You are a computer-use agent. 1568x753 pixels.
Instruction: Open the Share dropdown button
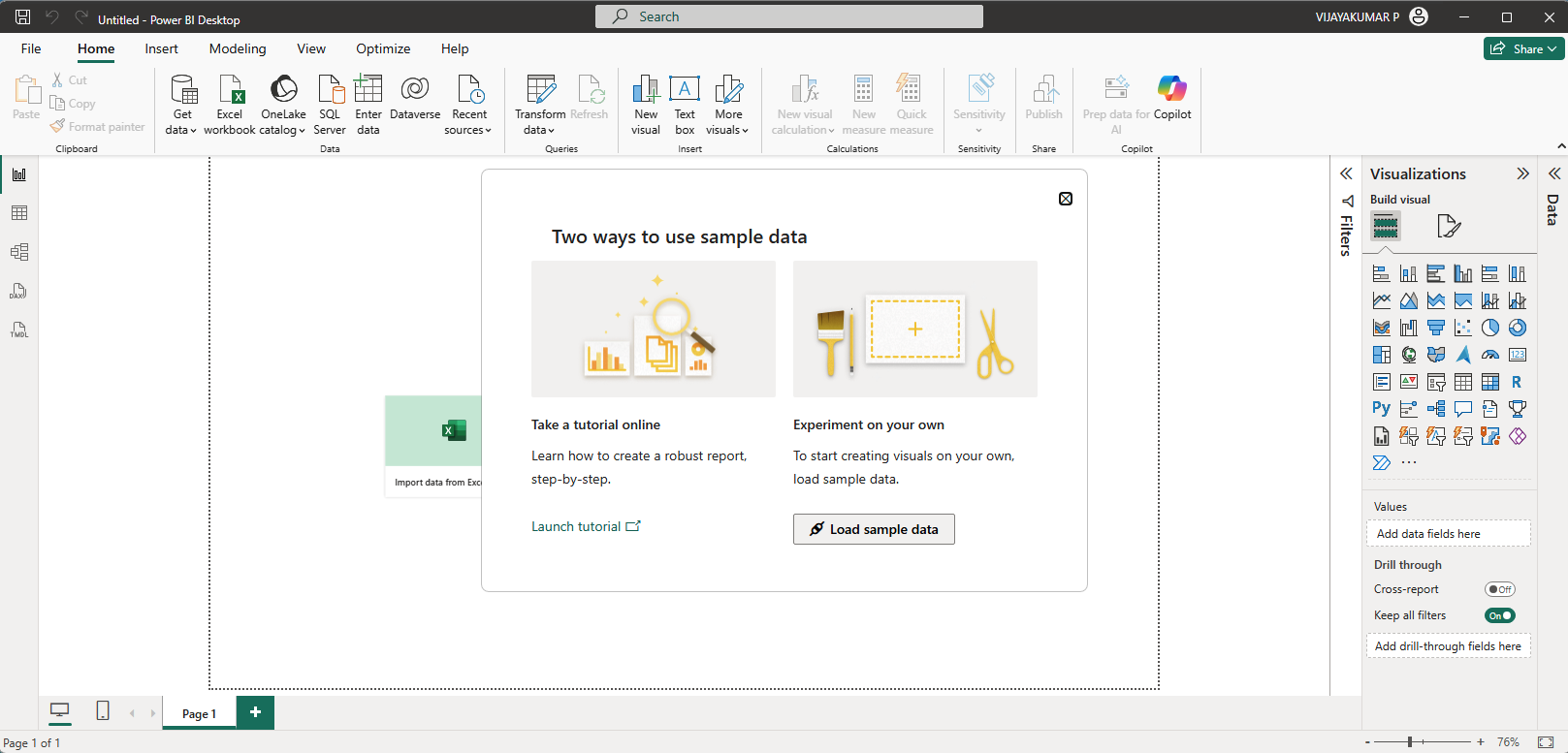pos(1523,48)
